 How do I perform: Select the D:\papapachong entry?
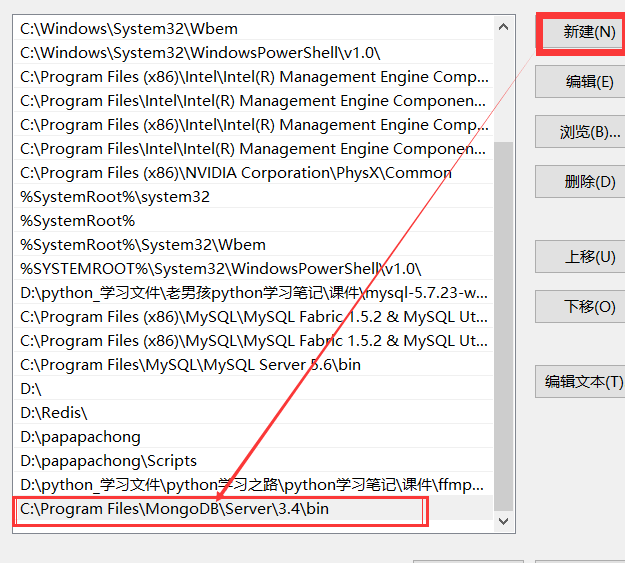[x=254, y=437]
